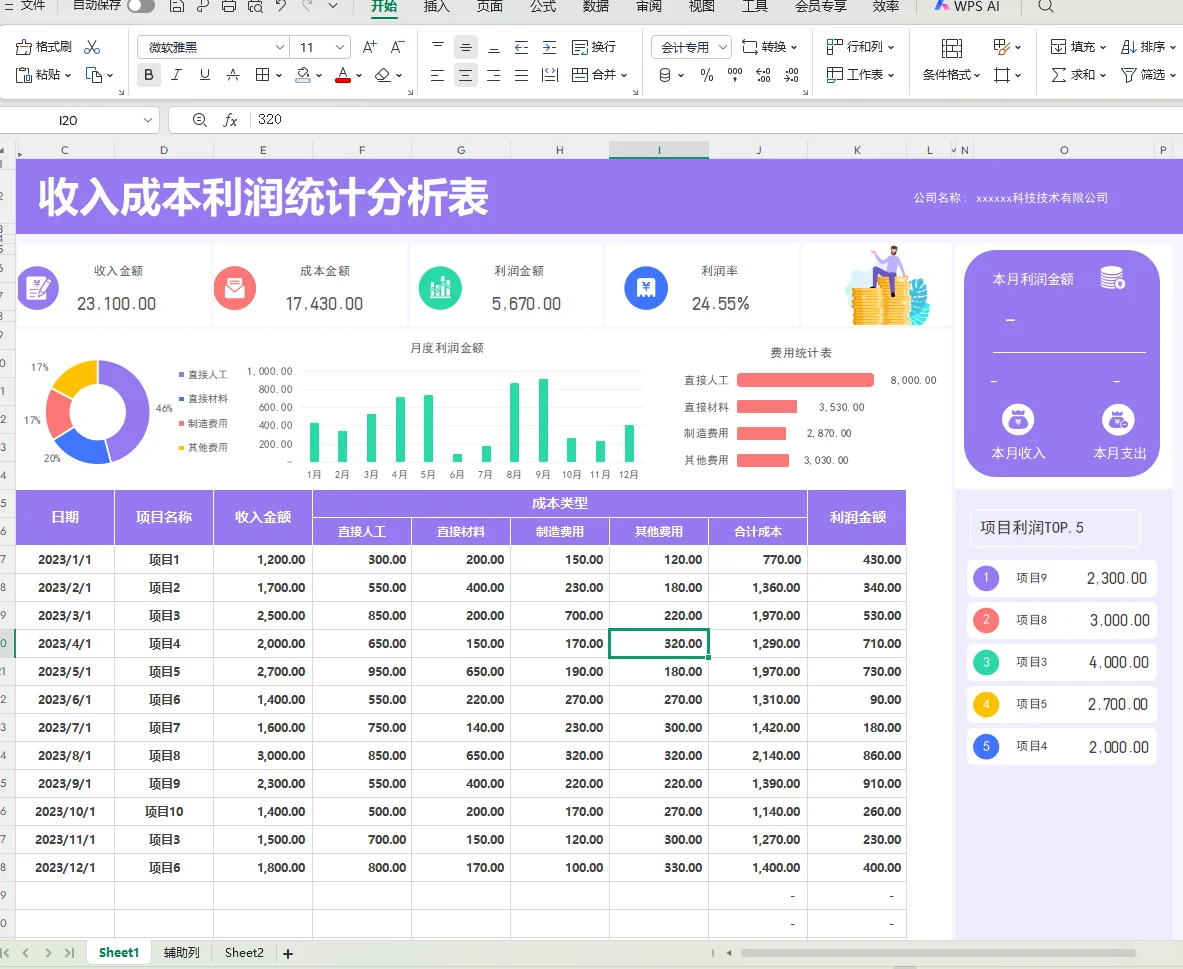
Task: Click the search magnifier in the menu bar
Action: coord(1045,7)
